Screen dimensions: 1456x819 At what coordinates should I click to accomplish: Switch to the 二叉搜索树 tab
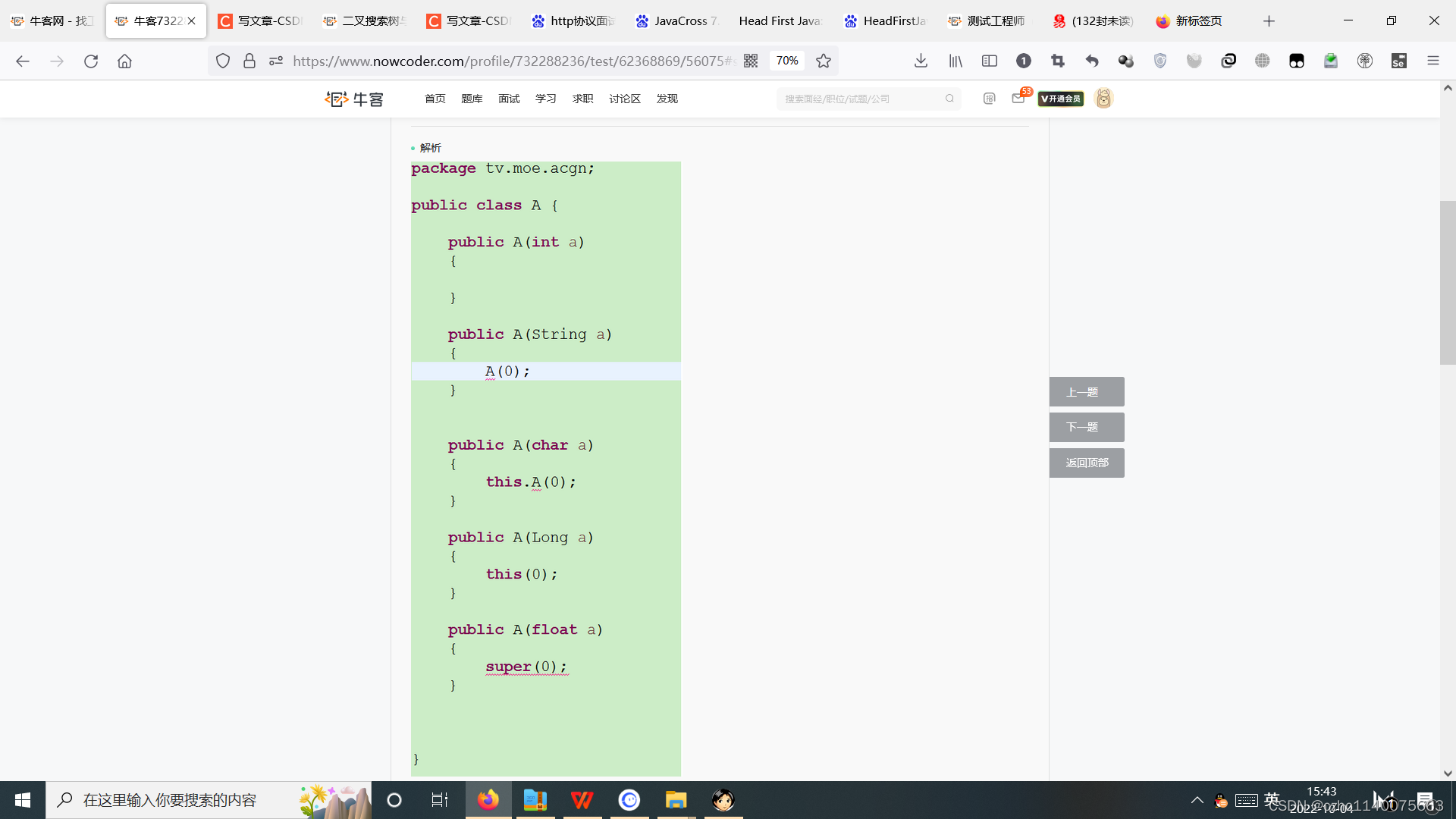coord(366,20)
